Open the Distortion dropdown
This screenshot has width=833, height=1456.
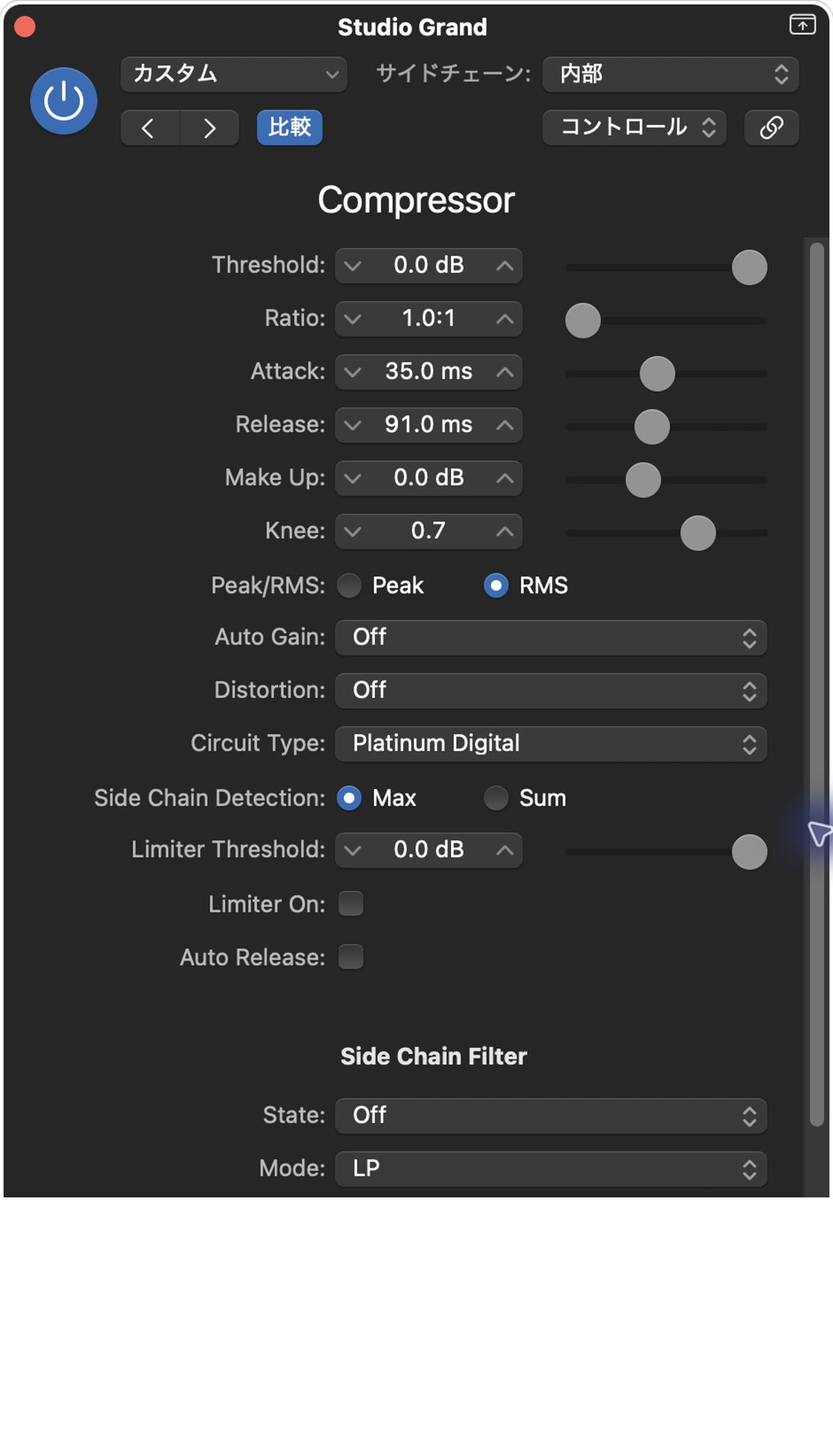551,691
